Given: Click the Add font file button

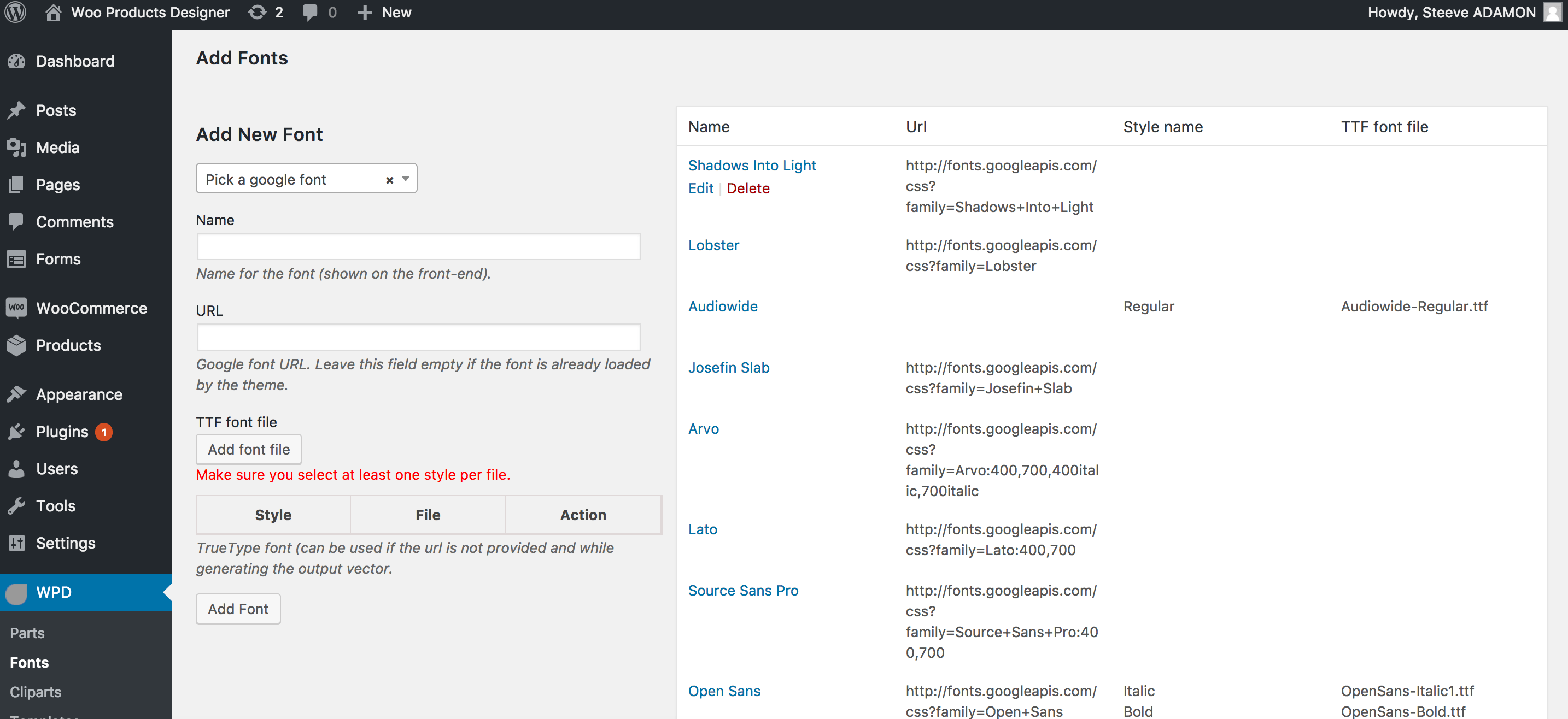Looking at the screenshot, I should (x=248, y=449).
